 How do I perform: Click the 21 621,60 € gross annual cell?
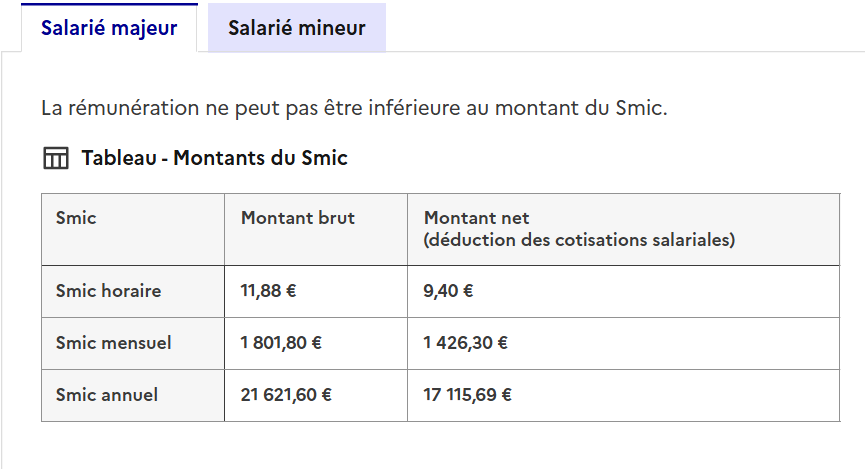click(316, 395)
